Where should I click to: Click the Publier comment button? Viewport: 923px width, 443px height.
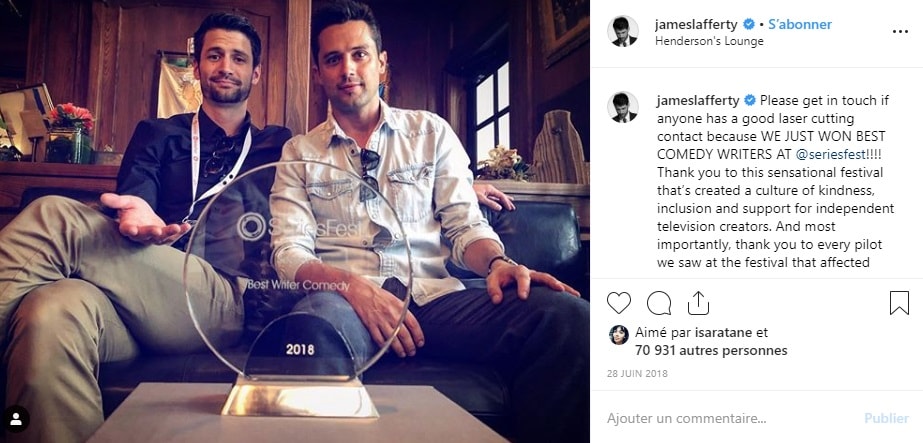pos(886,418)
